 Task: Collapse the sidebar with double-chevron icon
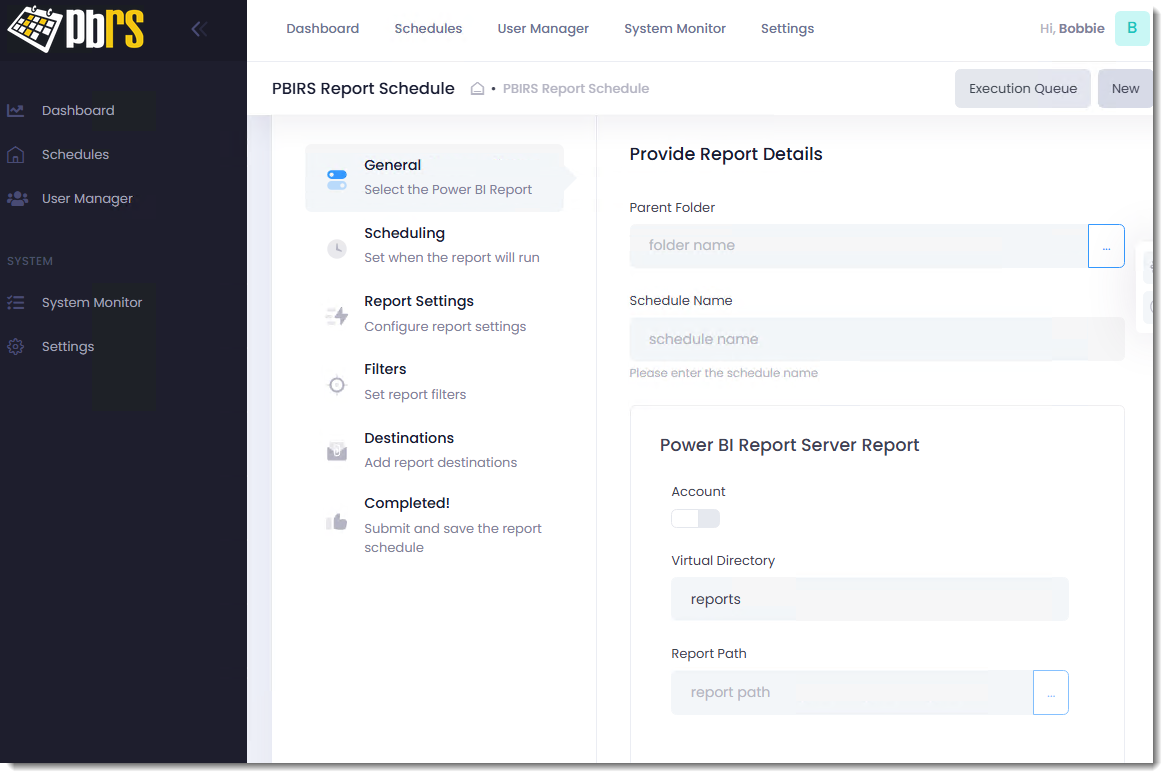coord(199,29)
